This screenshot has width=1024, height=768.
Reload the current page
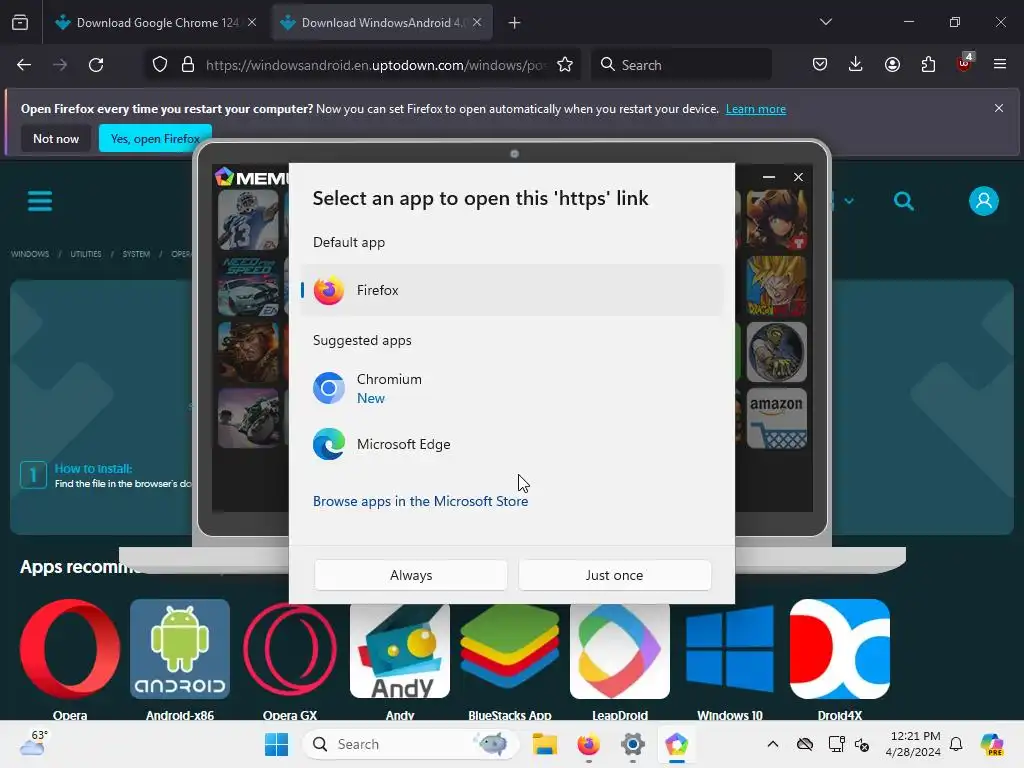coord(96,65)
